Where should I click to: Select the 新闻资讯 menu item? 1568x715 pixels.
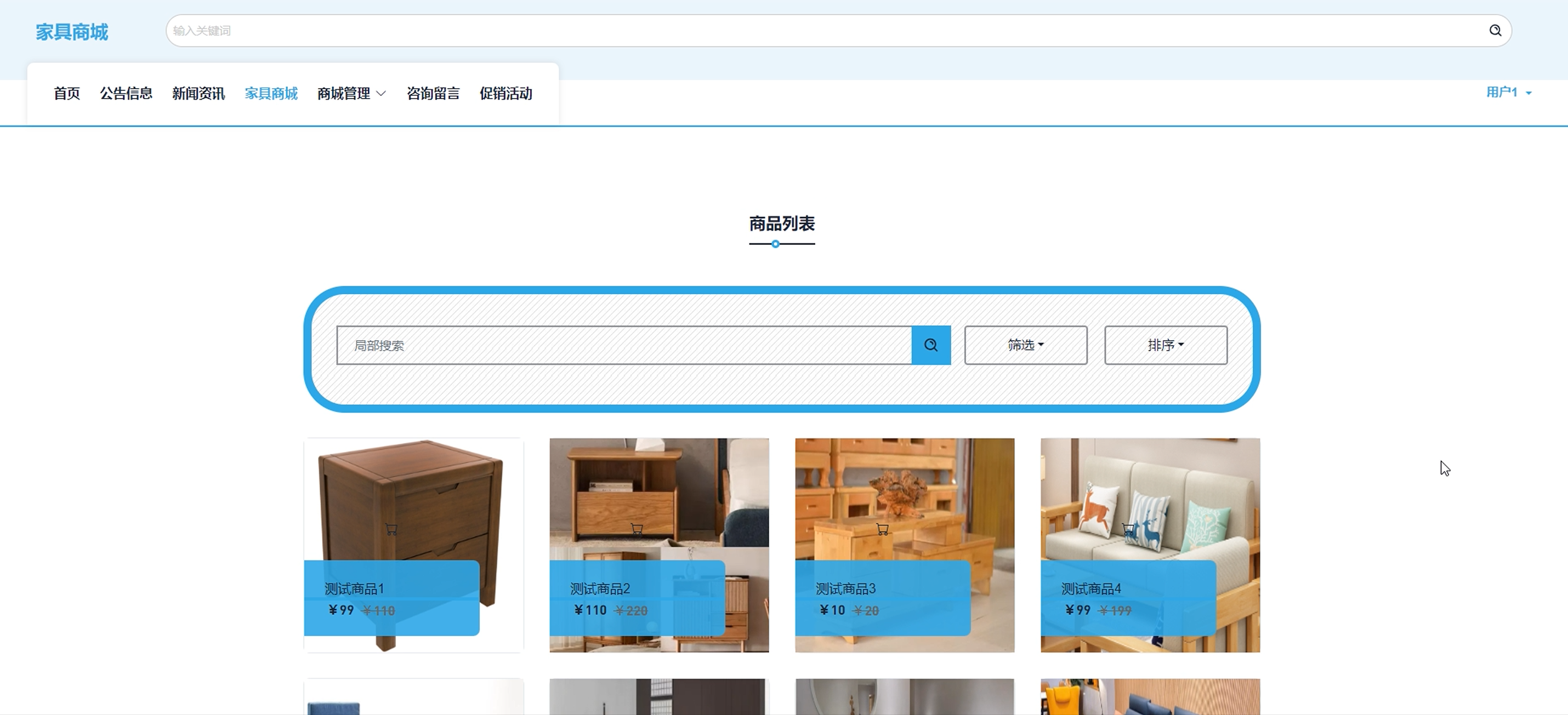(x=198, y=93)
